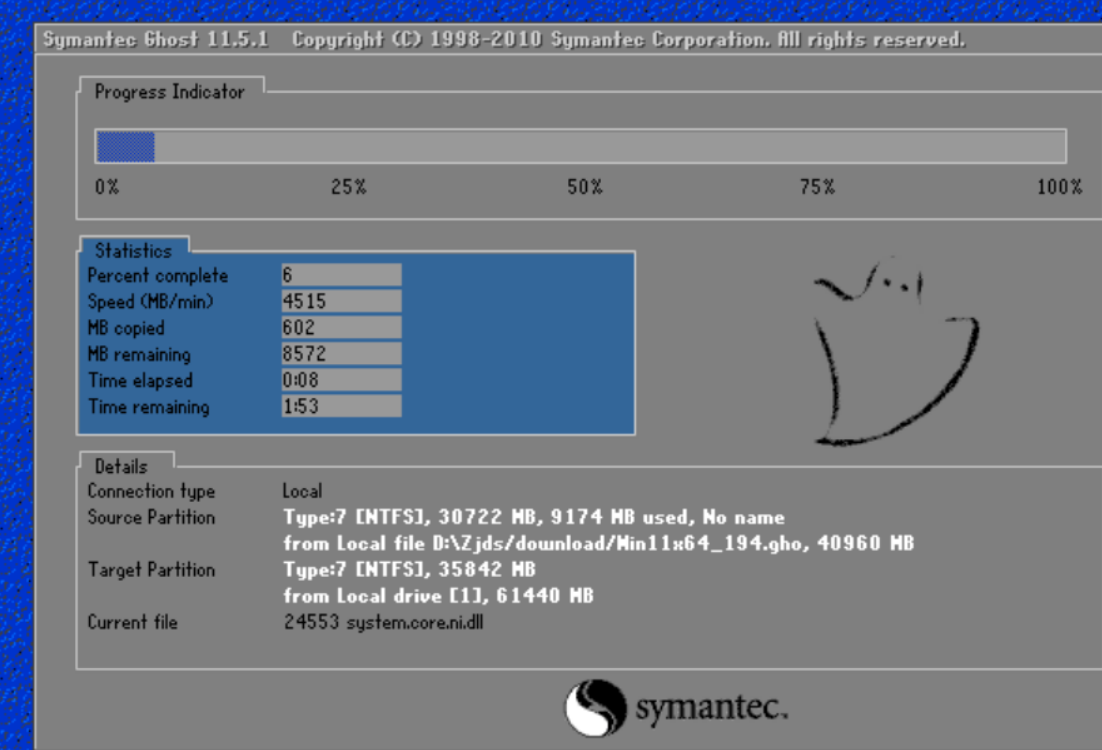Click the 75% progress scale mark
The height and width of the screenshot is (750, 1102).
click(x=817, y=187)
